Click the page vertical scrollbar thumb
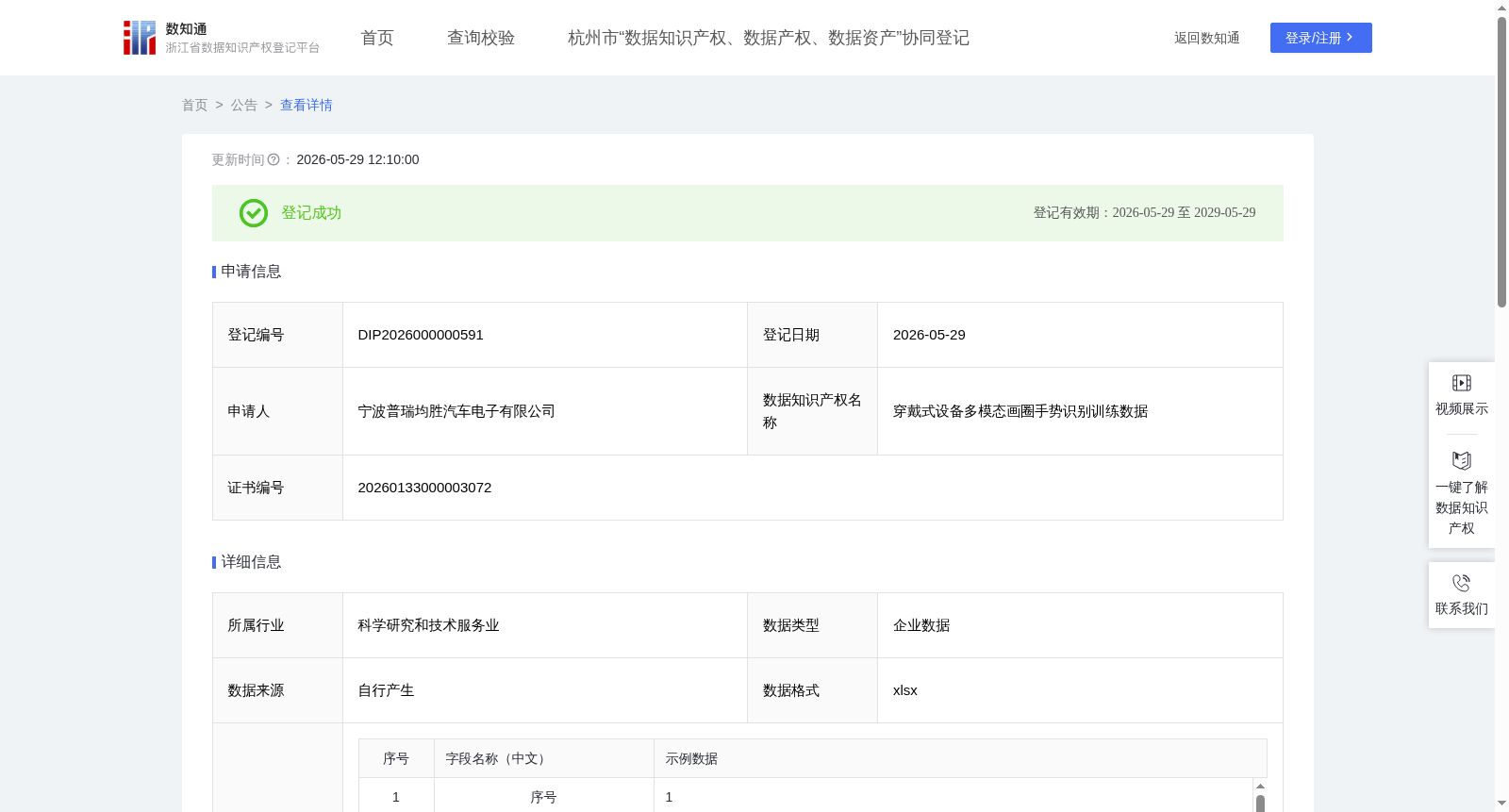This screenshot has height=812, width=1509. [x=1501, y=161]
